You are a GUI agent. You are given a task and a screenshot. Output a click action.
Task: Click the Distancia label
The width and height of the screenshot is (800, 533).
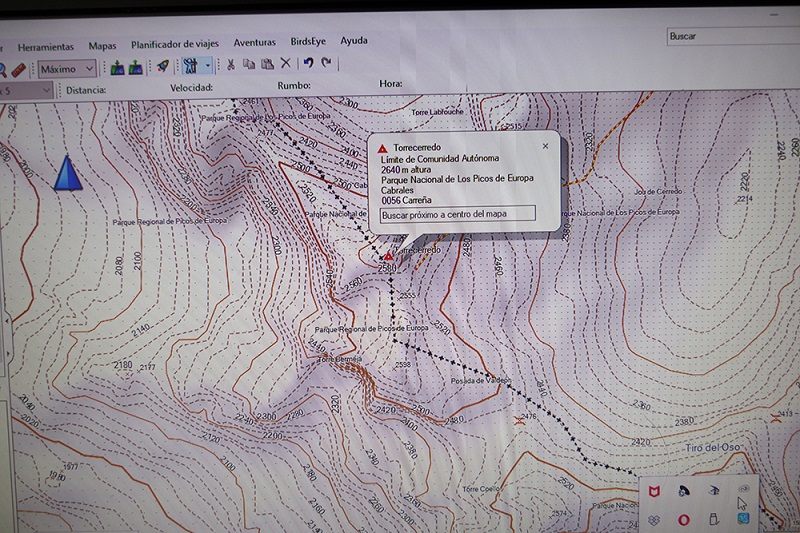[x=86, y=90]
